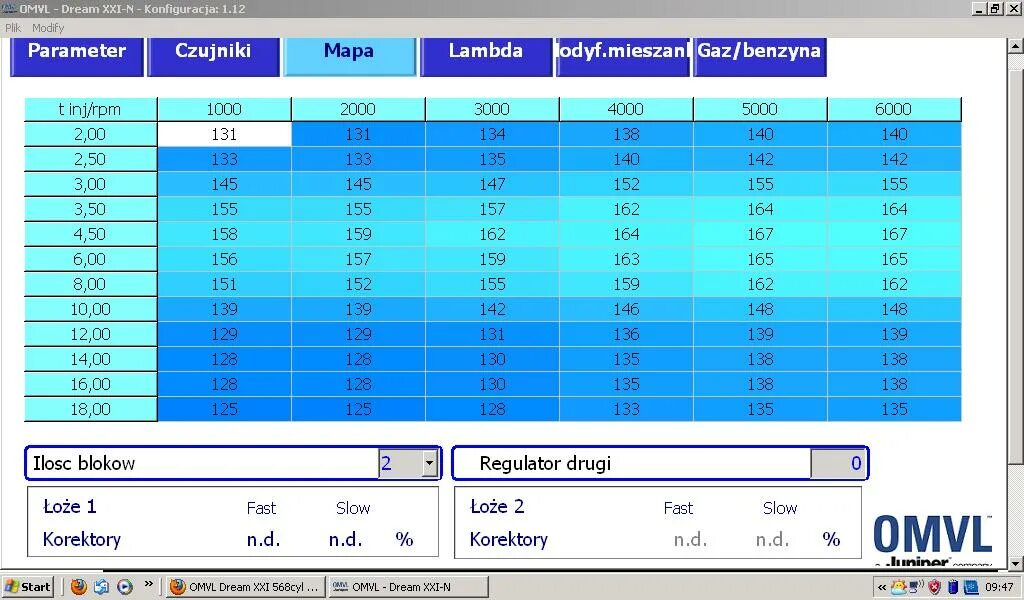
Task: Click the blue battery tray icon
Action: point(953,586)
